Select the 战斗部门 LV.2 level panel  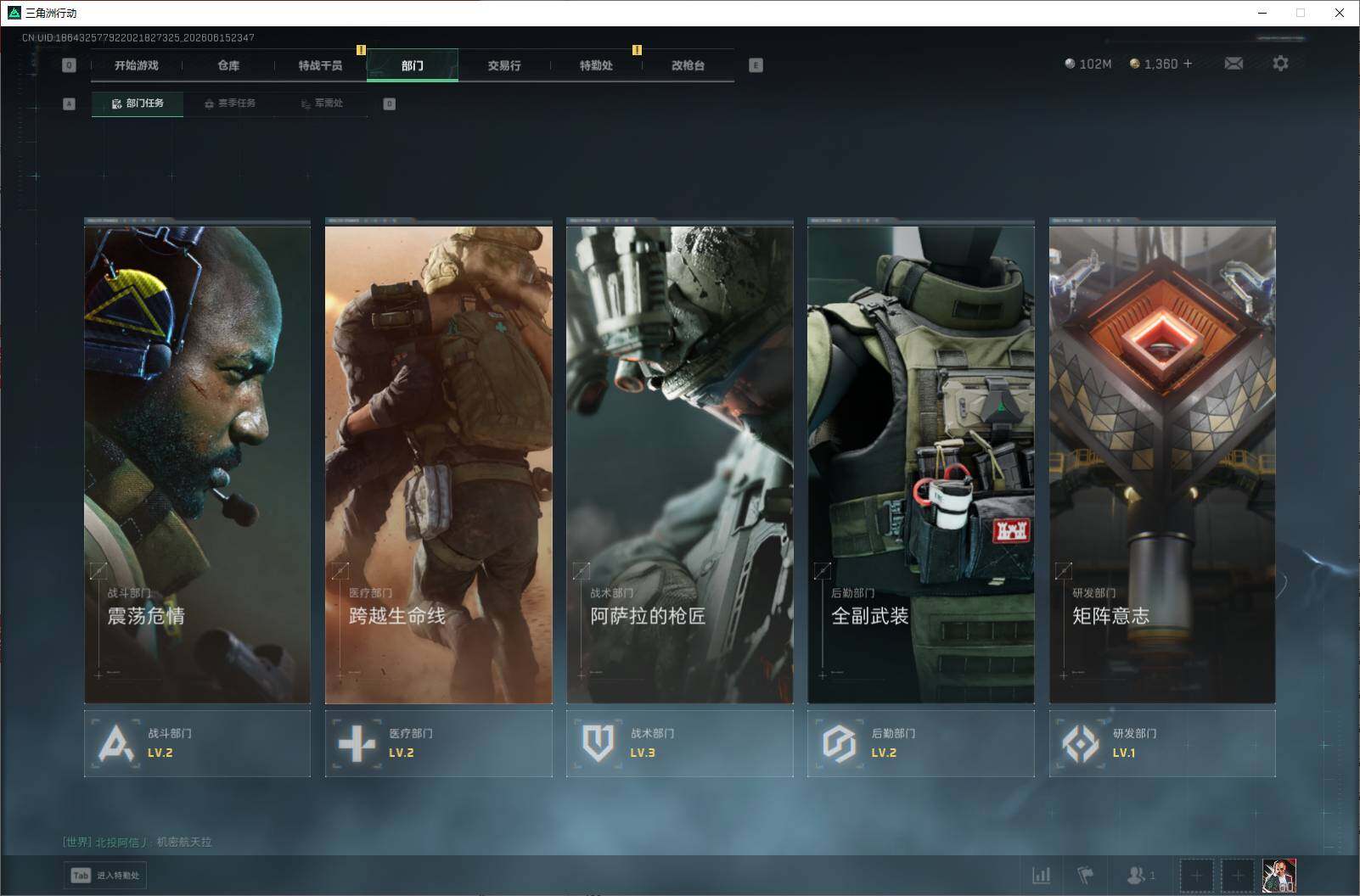coord(197,743)
